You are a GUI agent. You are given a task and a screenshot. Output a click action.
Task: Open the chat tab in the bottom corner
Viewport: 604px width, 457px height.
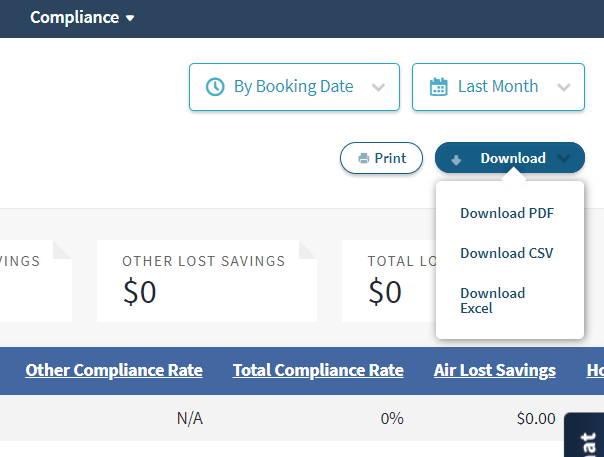click(585, 438)
